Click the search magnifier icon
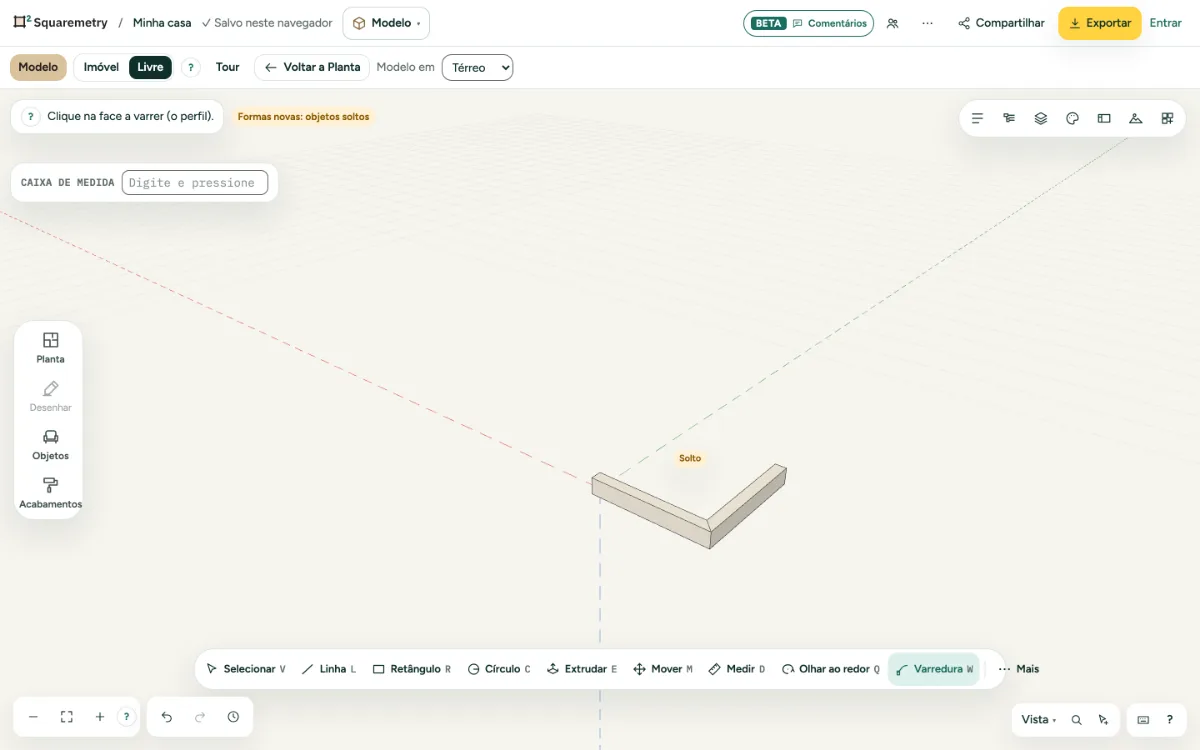 tap(1076, 720)
